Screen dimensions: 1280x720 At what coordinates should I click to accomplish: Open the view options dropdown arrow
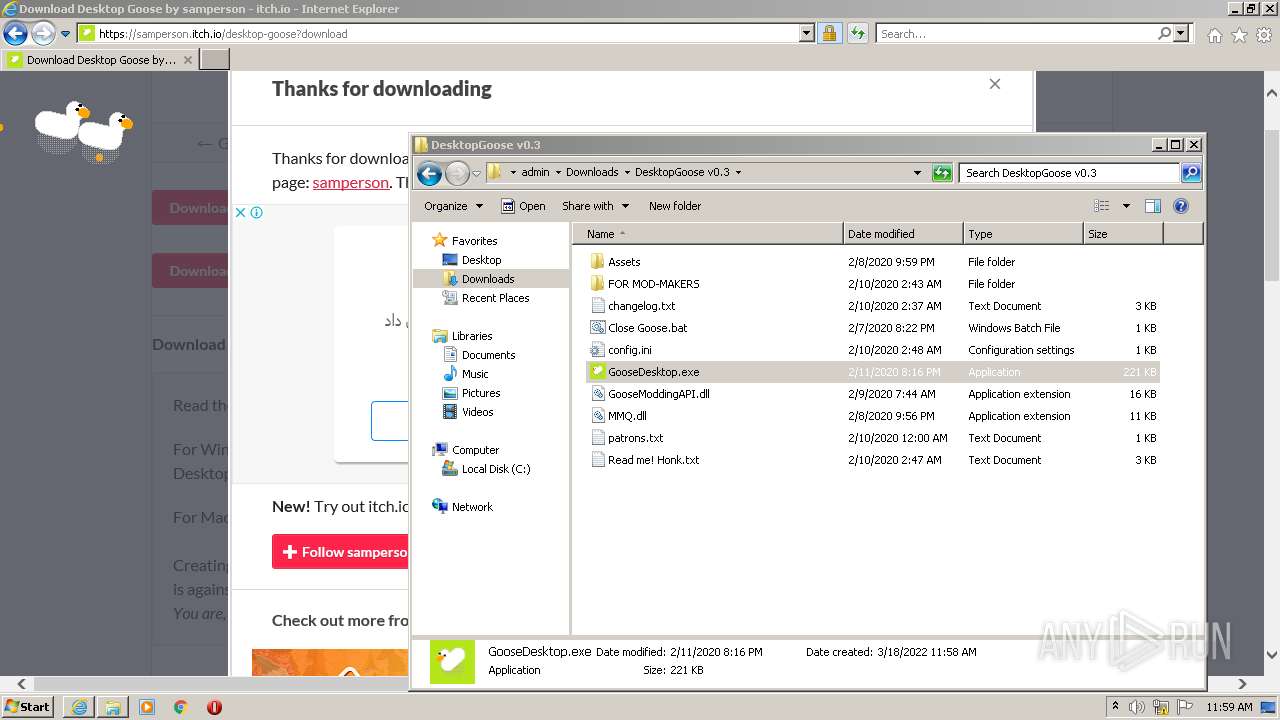point(1126,206)
